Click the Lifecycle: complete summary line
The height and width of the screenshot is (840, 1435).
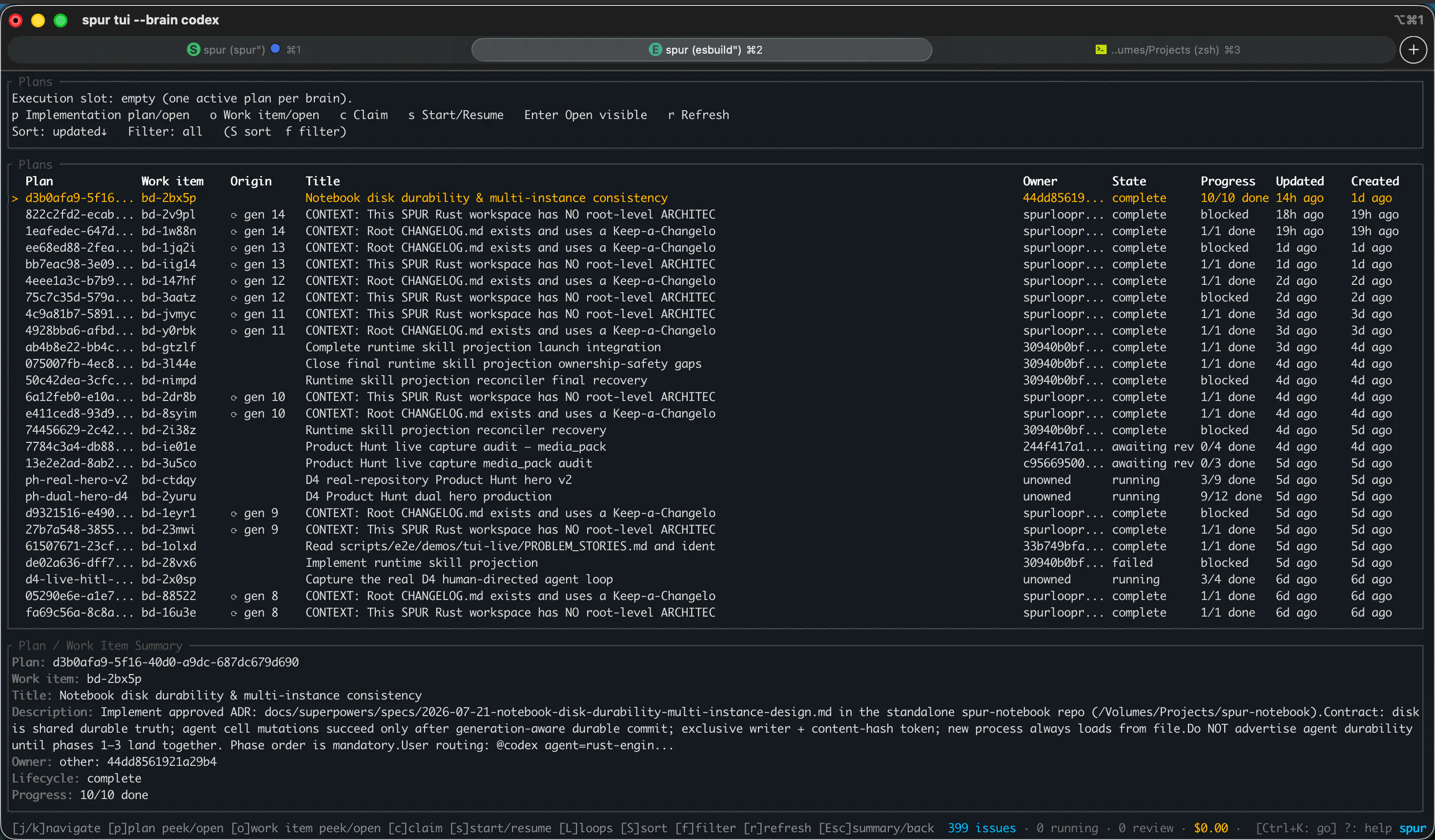click(76, 779)
